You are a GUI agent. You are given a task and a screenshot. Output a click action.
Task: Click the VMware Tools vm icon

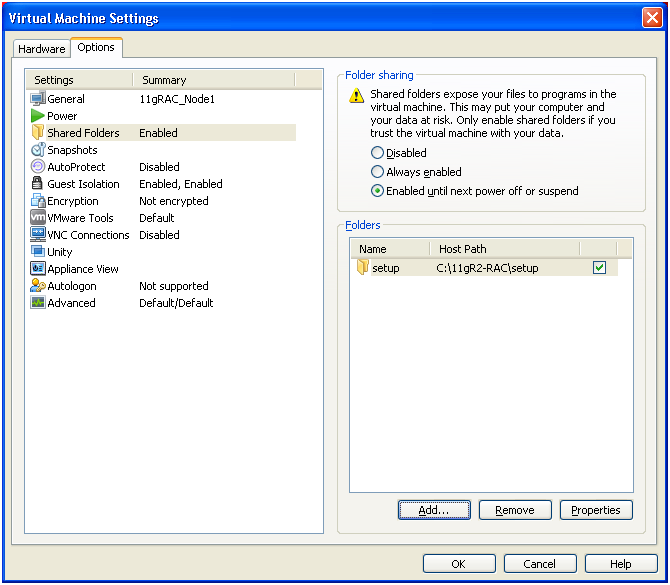[38, 218]
